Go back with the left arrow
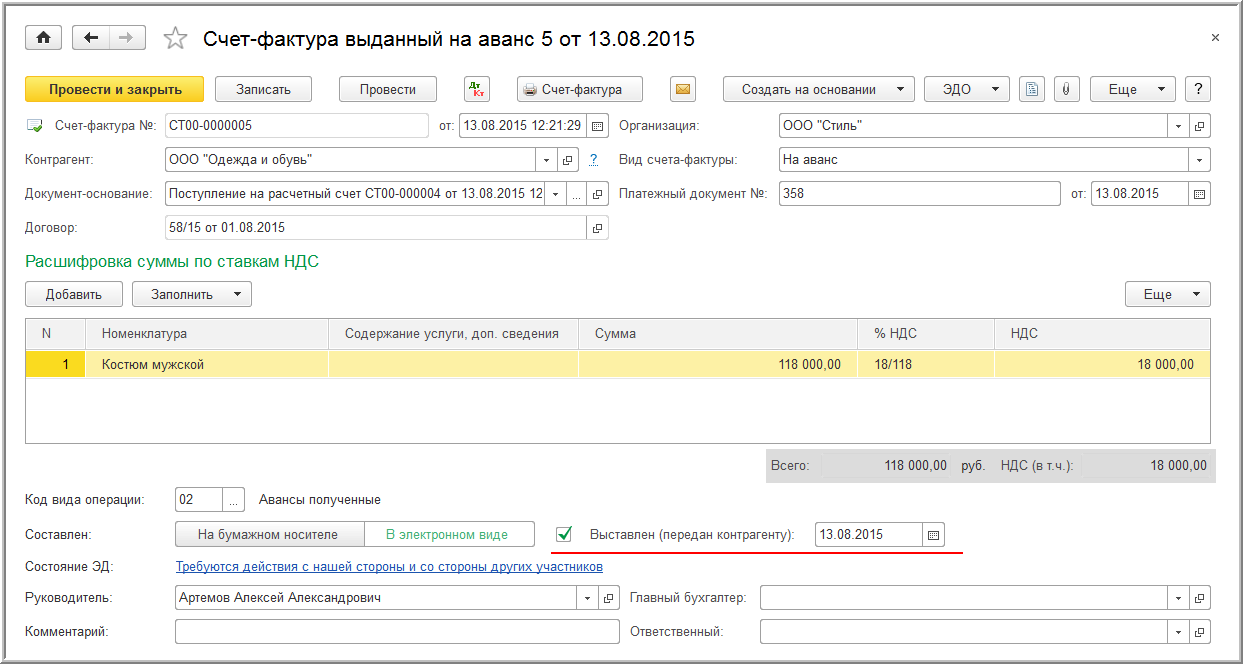The height and width of the screenshot is (664, 1243). 92,38
